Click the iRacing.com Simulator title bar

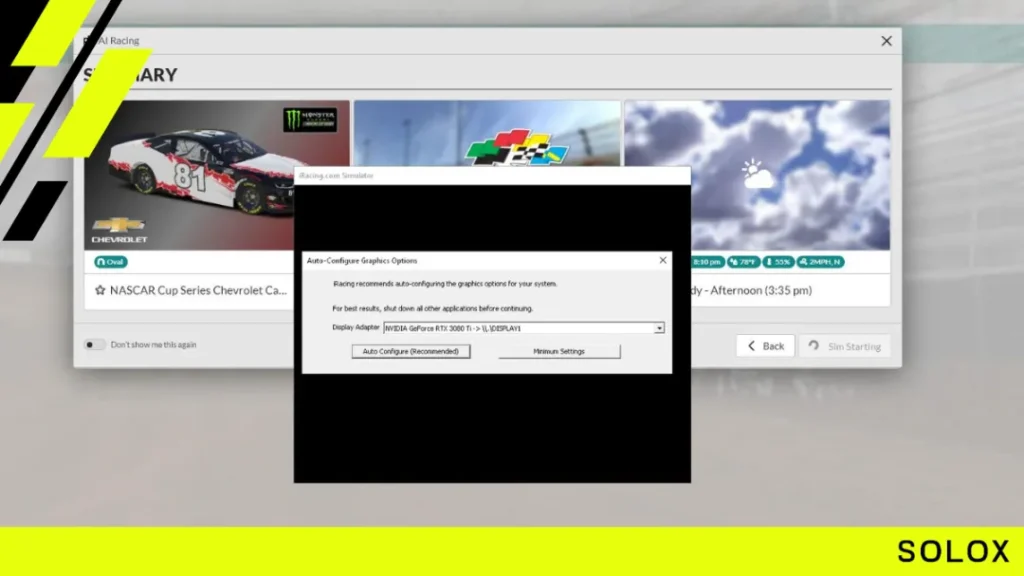pos(492,175)
